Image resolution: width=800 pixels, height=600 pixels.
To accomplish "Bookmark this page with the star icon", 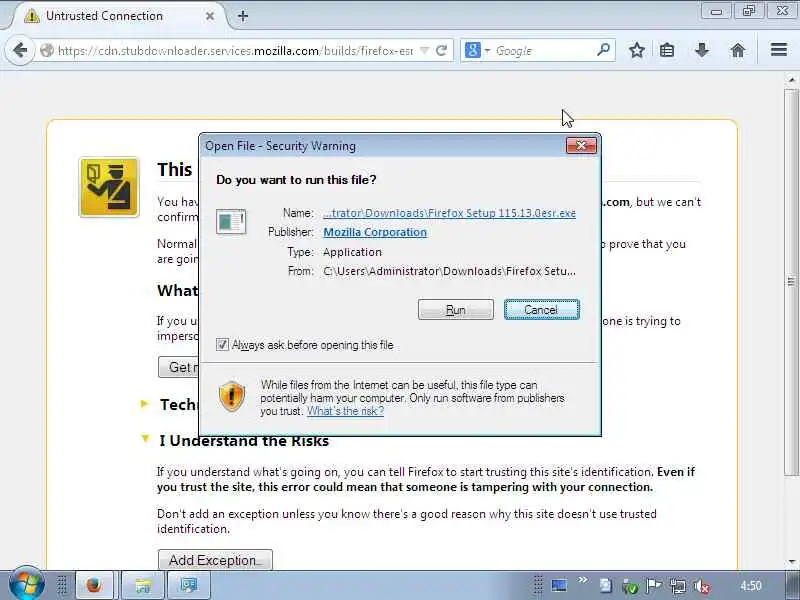I will point(636,50).
